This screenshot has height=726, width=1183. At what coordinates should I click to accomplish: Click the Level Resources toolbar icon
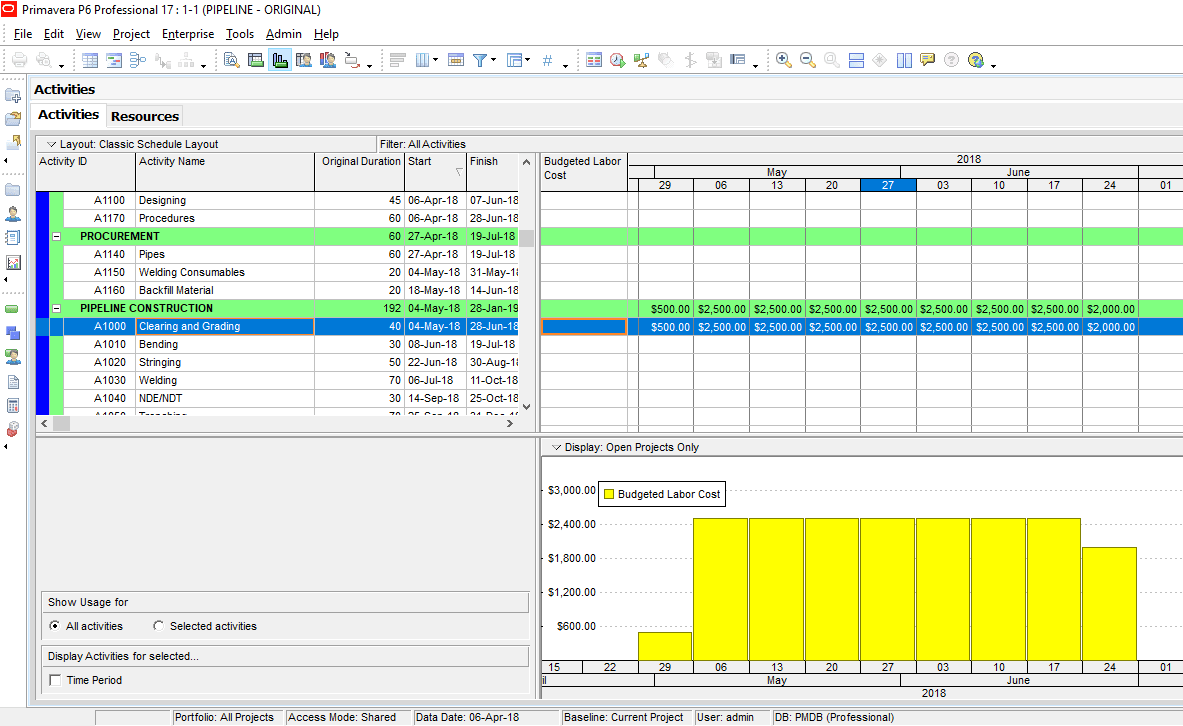(x=641, y=60)
